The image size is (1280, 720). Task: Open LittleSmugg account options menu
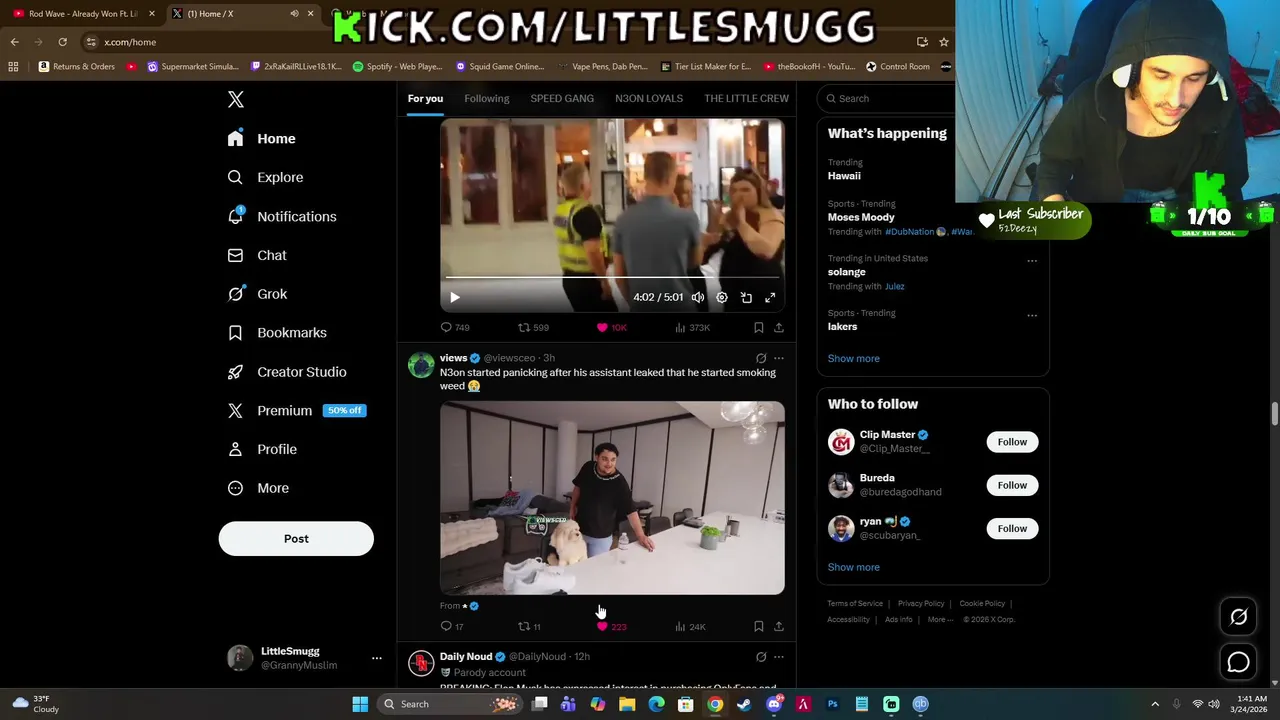(x=377, y=658)
